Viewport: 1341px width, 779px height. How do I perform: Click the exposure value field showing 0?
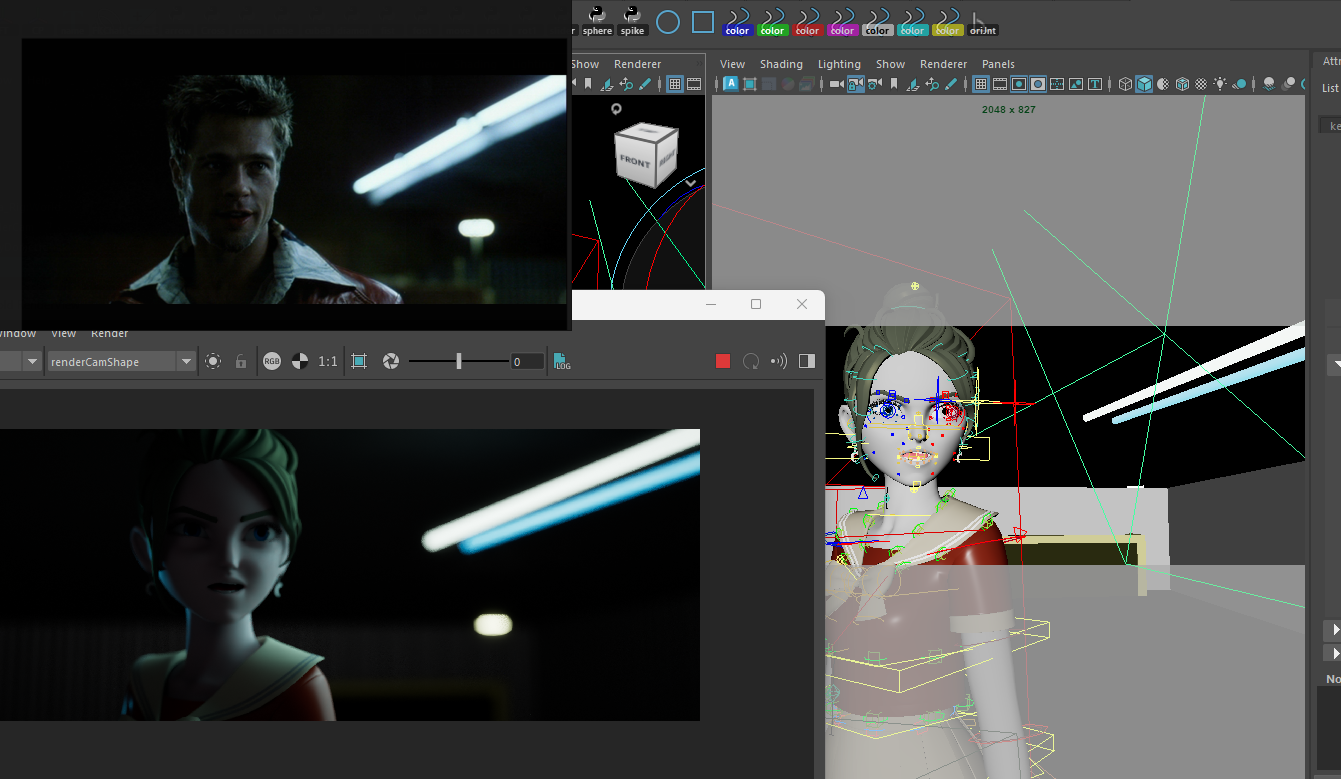point(527,361)
